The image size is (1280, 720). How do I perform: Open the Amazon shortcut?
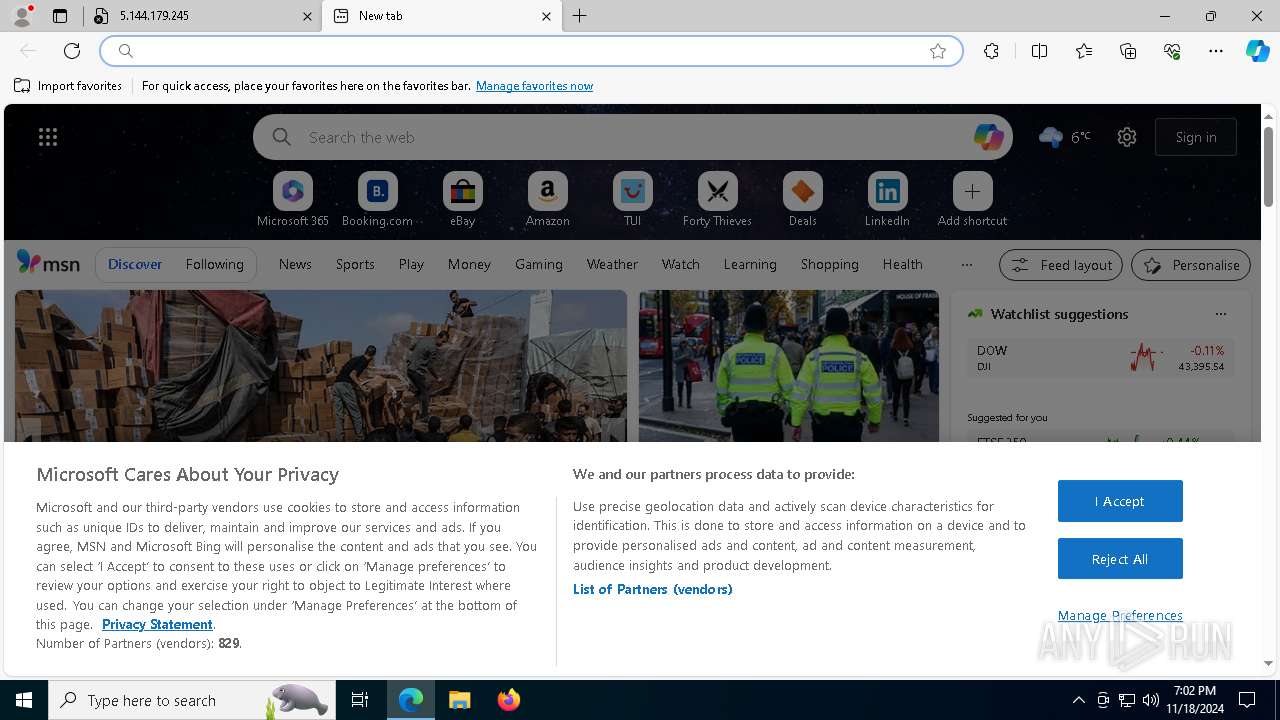click(547, 199)
